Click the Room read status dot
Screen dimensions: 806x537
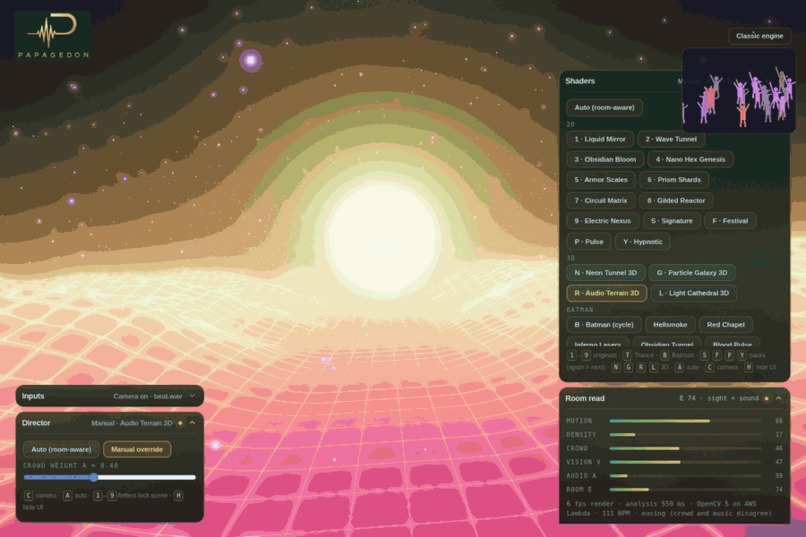click(766, 398)
